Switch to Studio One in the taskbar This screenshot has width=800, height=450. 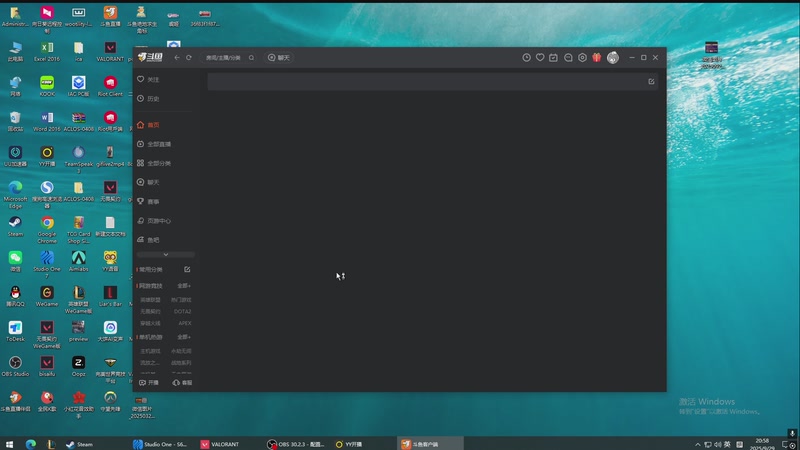coord(160,444)
